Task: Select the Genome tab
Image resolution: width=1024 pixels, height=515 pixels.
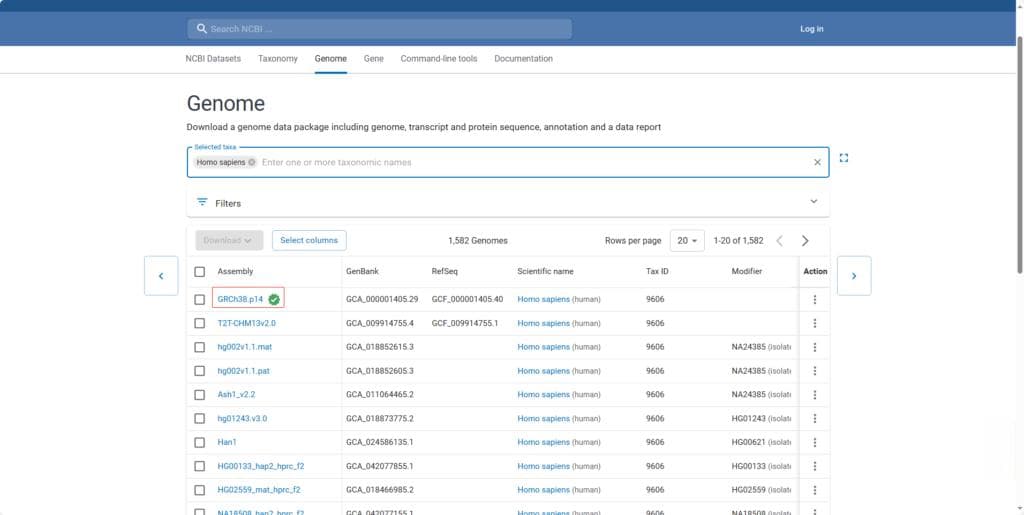Action: click(330, 59)
